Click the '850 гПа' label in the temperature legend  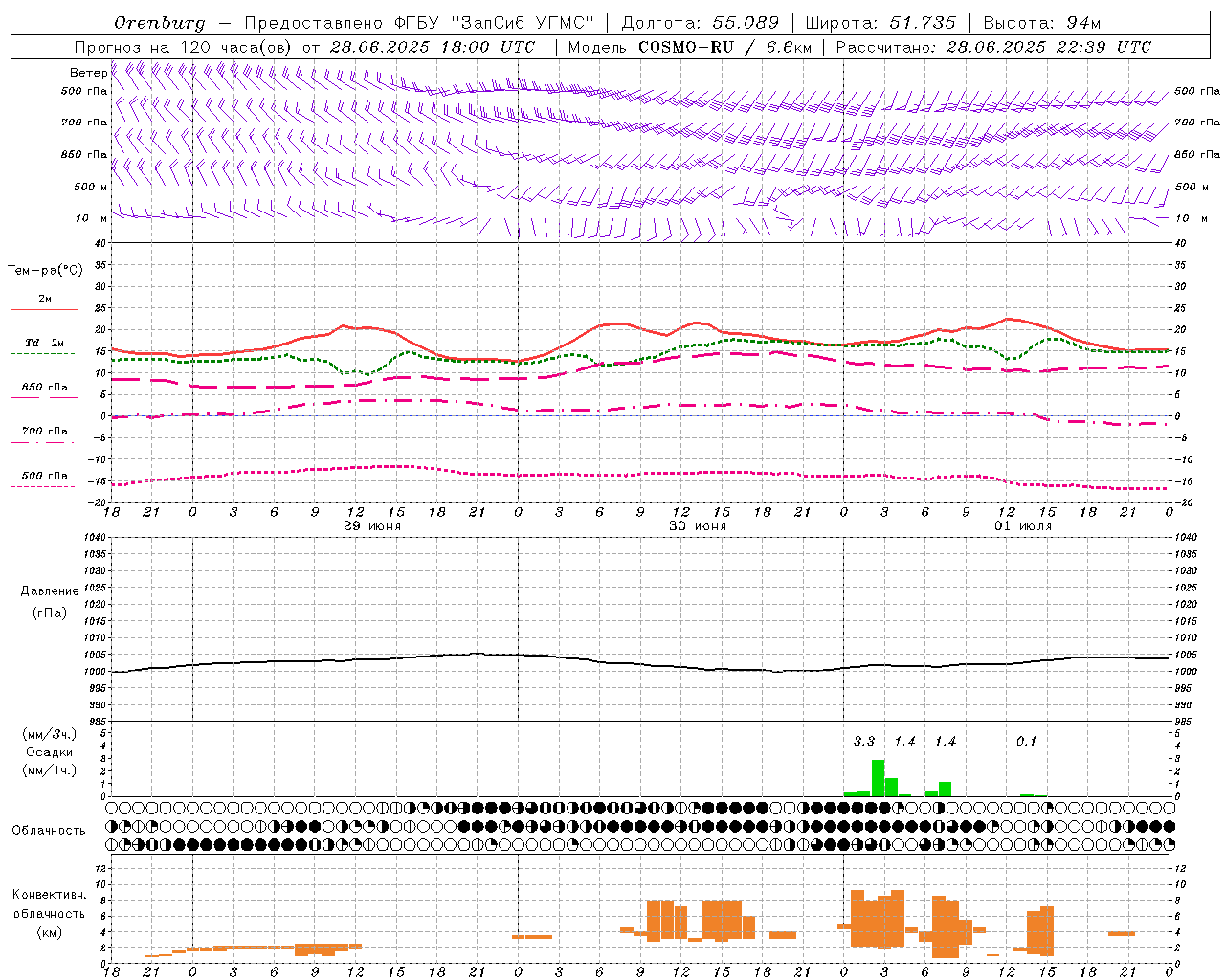[x=45, y=387]
